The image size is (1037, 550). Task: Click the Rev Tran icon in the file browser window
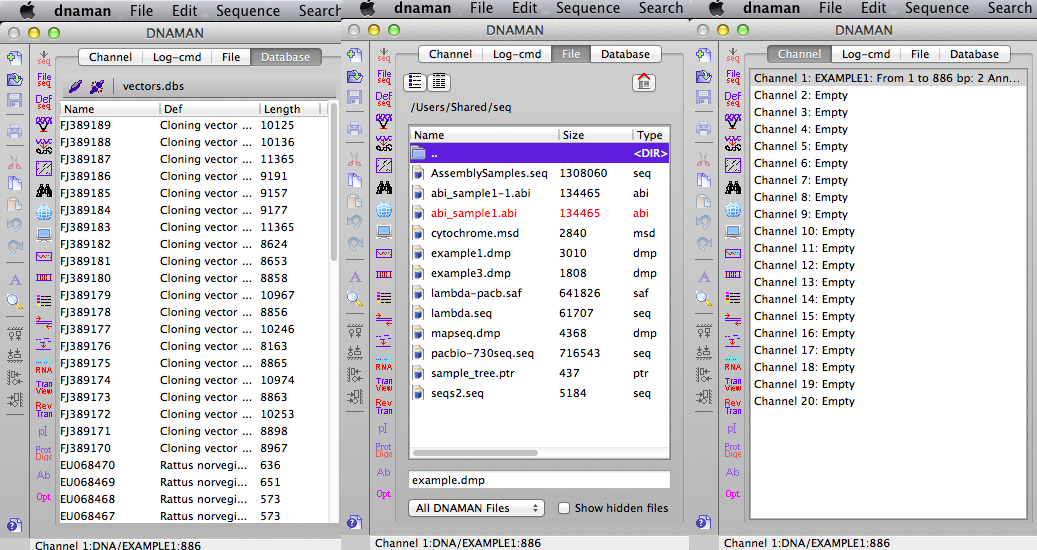point(384,407)
